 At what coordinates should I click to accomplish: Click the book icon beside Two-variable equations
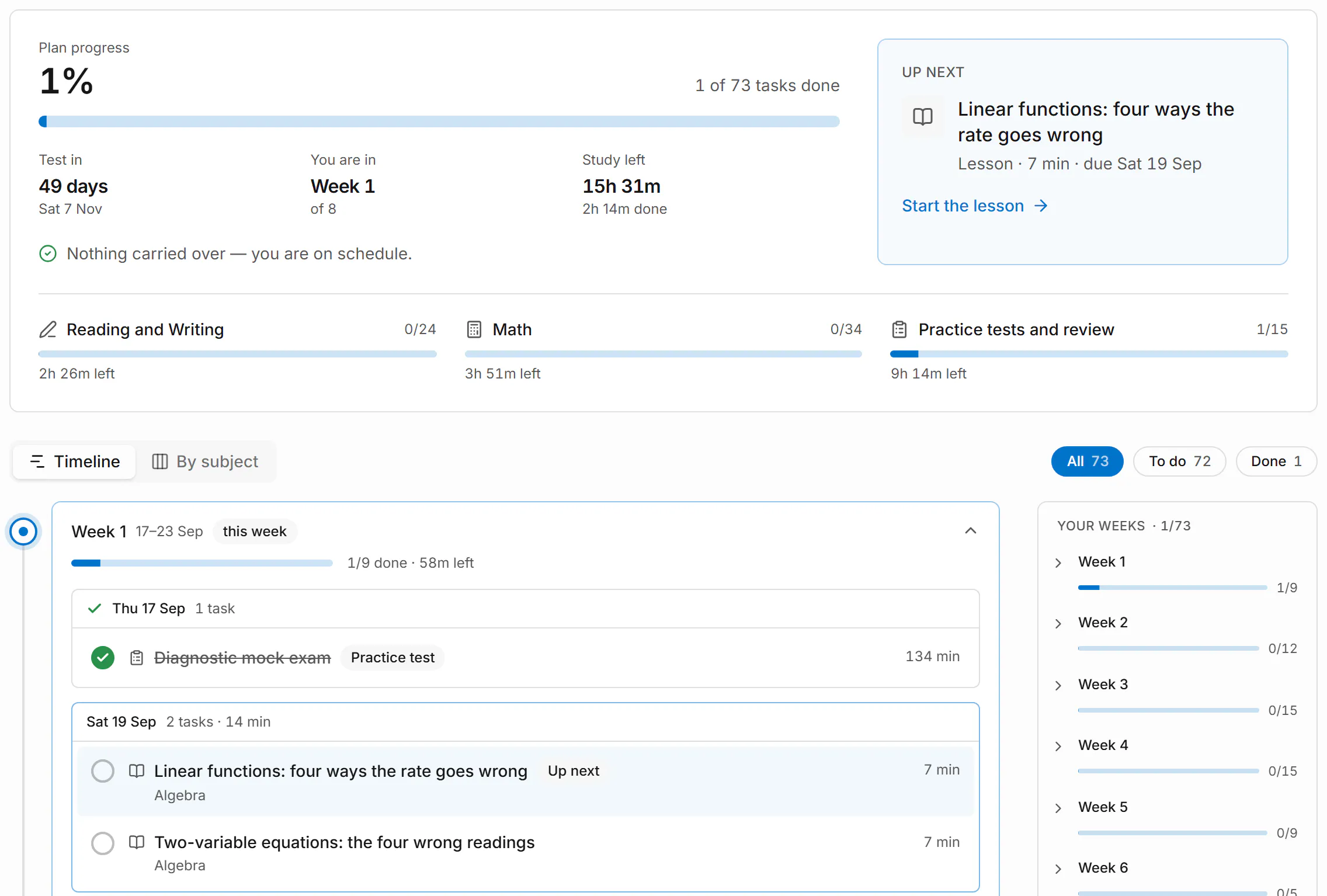pyautogui.click(x=137, y=842)
